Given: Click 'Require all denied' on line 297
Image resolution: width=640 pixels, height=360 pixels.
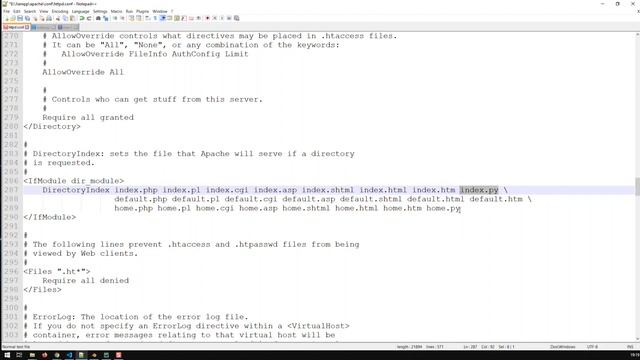Looking at the screenshot, I should 85,281.
